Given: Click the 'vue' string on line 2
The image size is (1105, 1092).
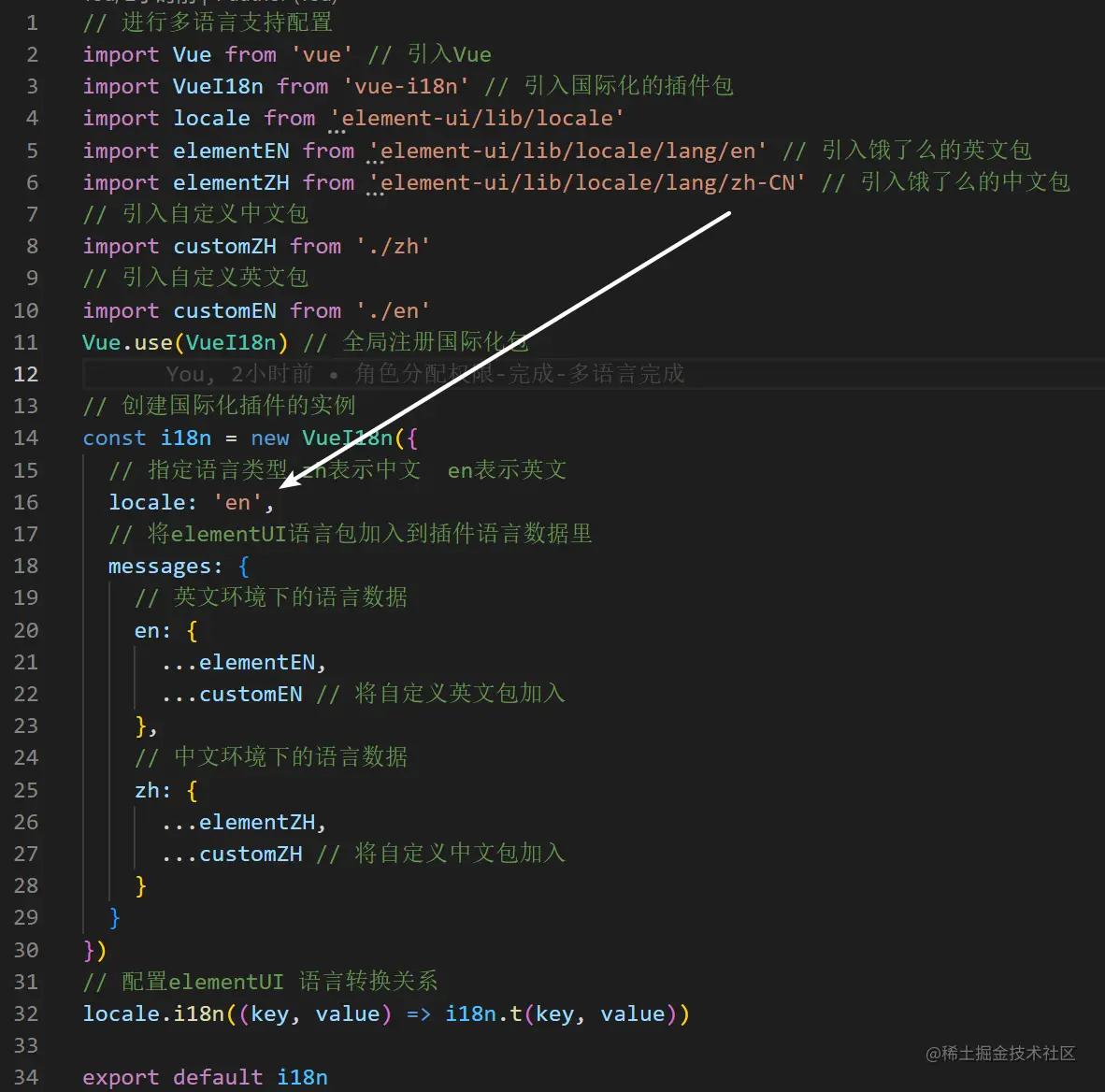Looking at the screenshot, I should [322, 54].
